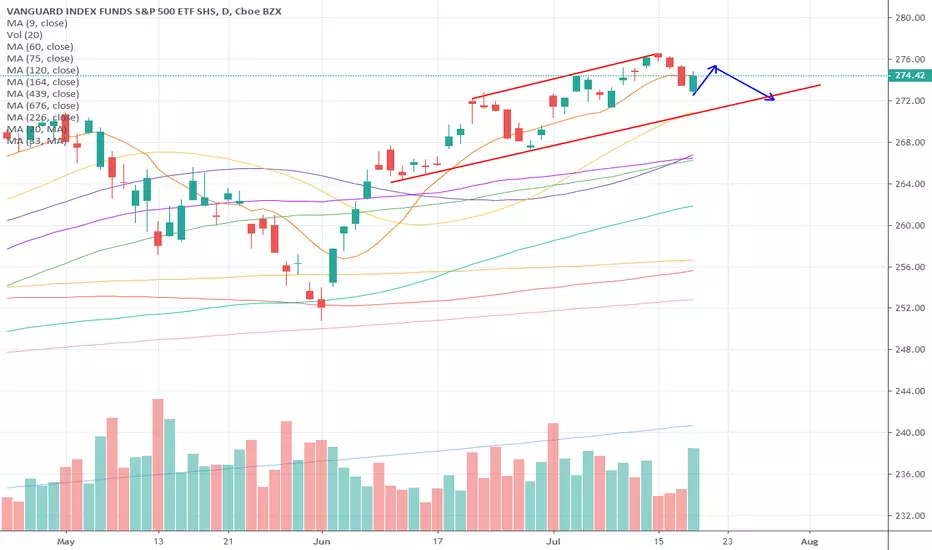Click the lower red support trendline
This screenshot has height=550, width=932.
coord(606,133)
